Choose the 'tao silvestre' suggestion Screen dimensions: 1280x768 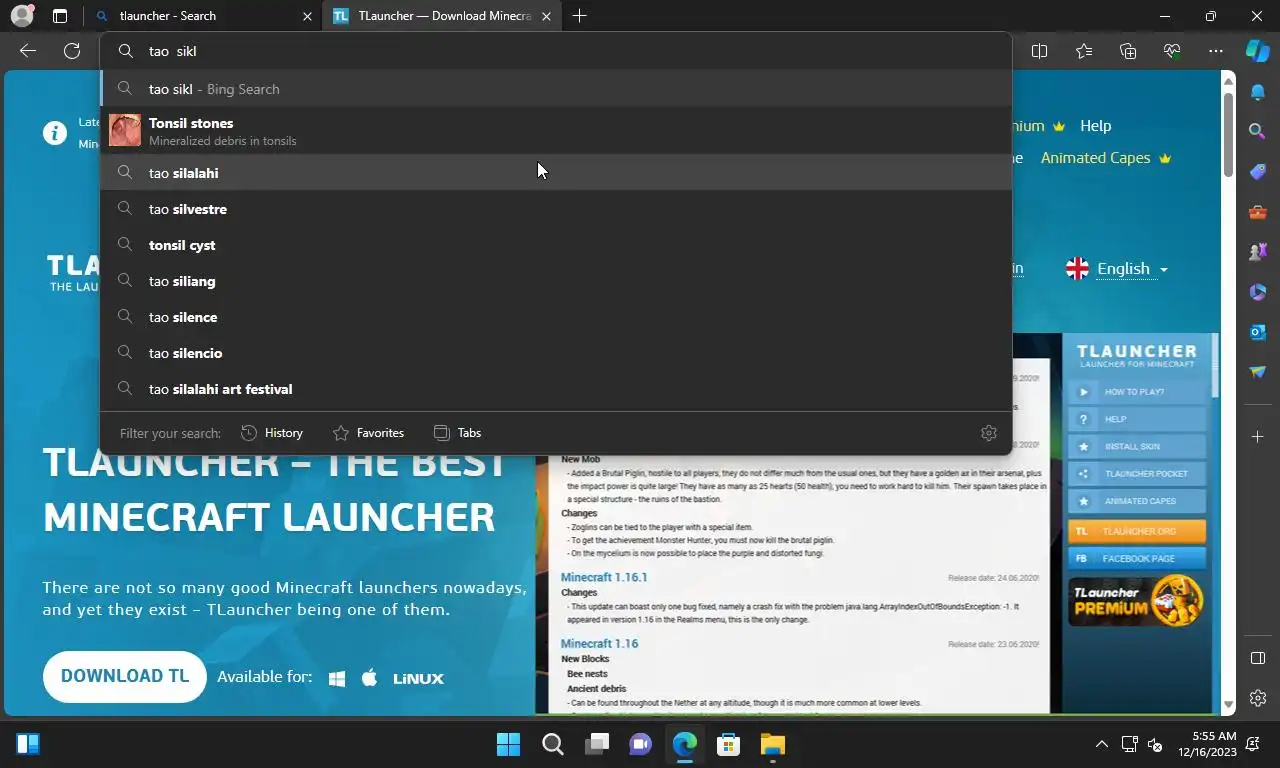tap(556, 209)
